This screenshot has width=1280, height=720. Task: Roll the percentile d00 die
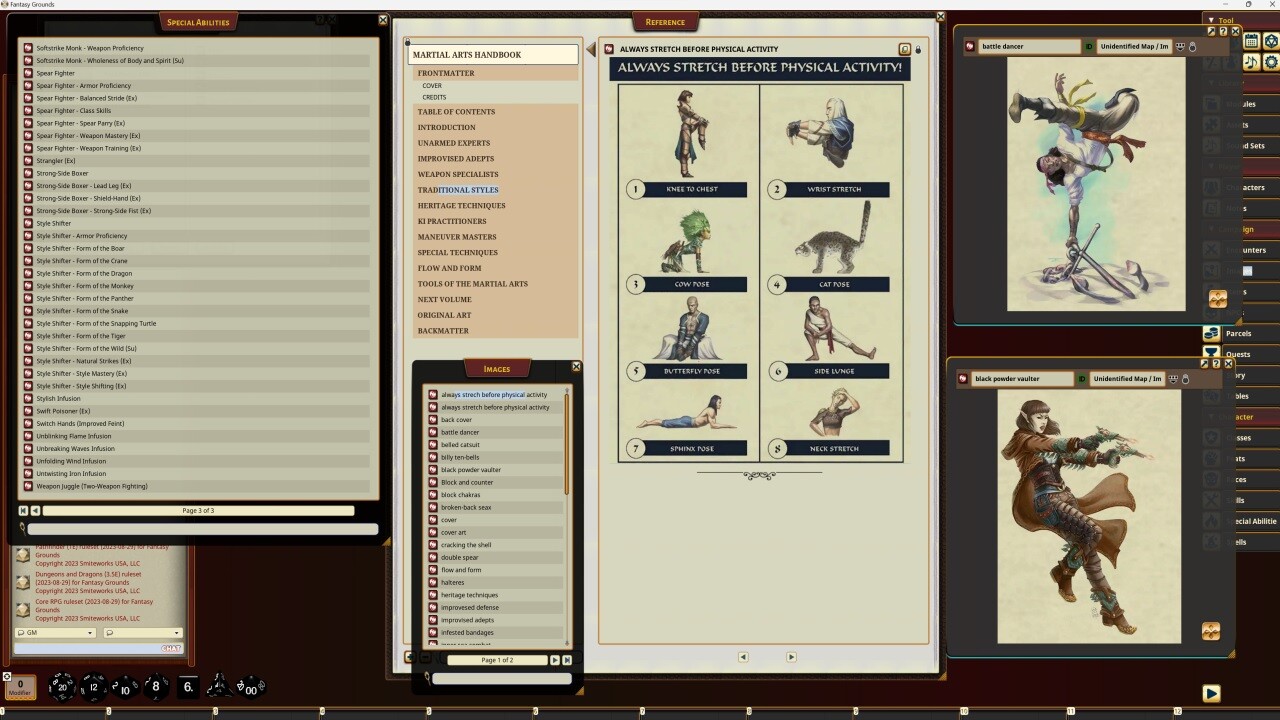click(250, 690)
